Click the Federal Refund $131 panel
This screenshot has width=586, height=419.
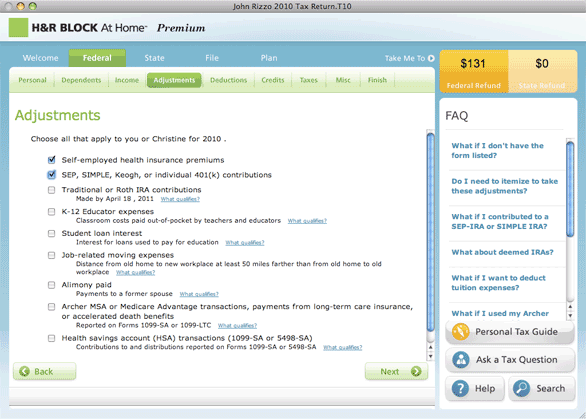coord(474,71)
